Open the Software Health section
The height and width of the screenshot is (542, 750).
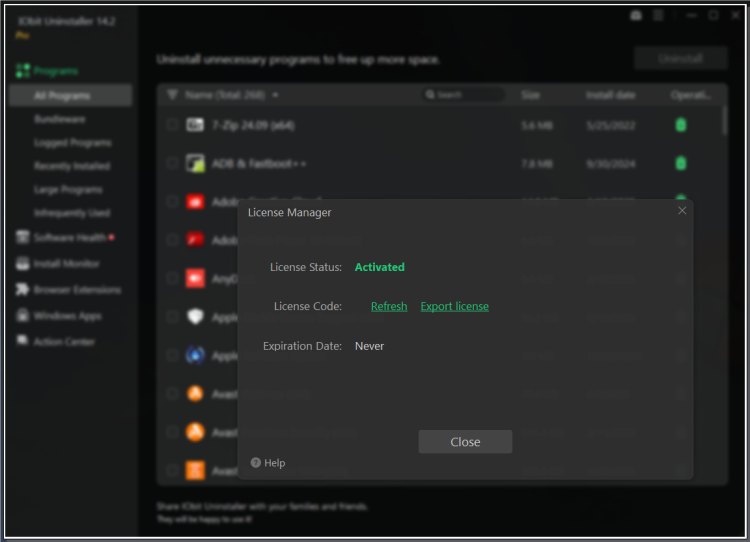(x=65, y=237)
